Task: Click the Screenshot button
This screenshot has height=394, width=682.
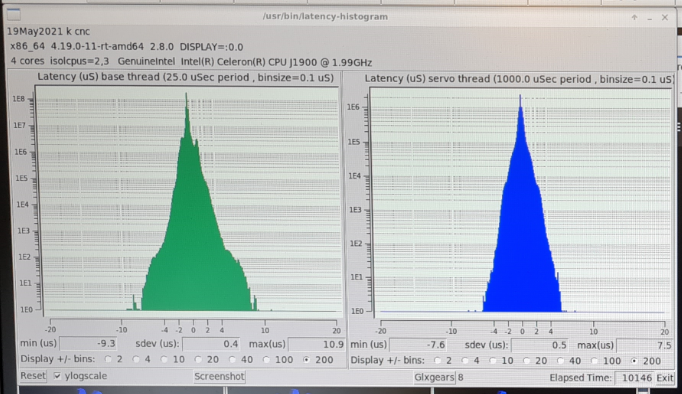Action: 219,377
